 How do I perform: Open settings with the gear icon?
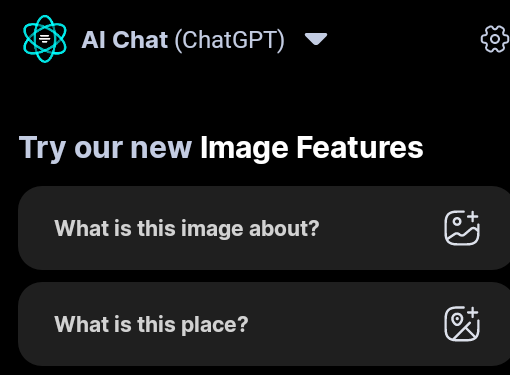(x=495, y=39)
